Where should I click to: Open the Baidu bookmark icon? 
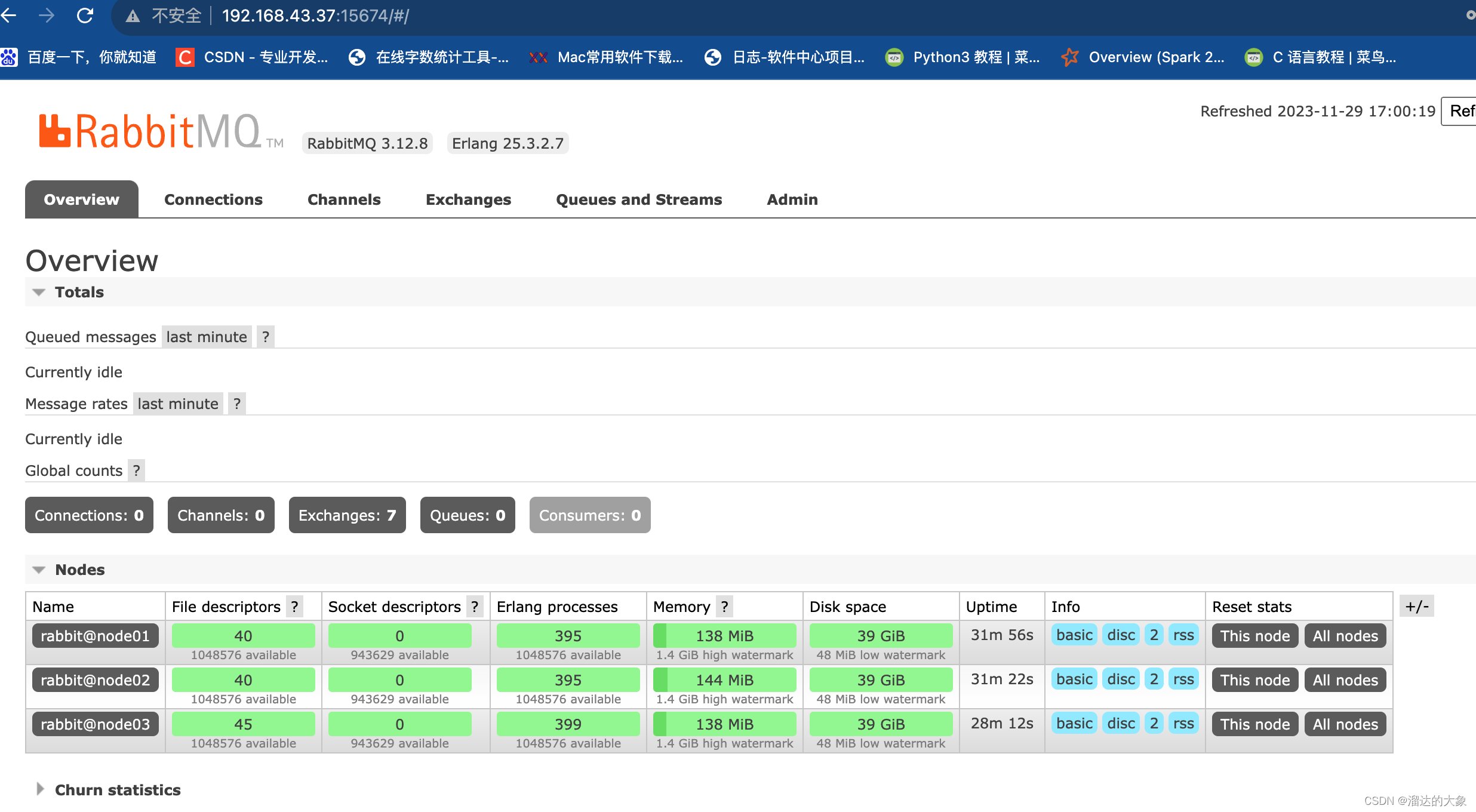9,57
